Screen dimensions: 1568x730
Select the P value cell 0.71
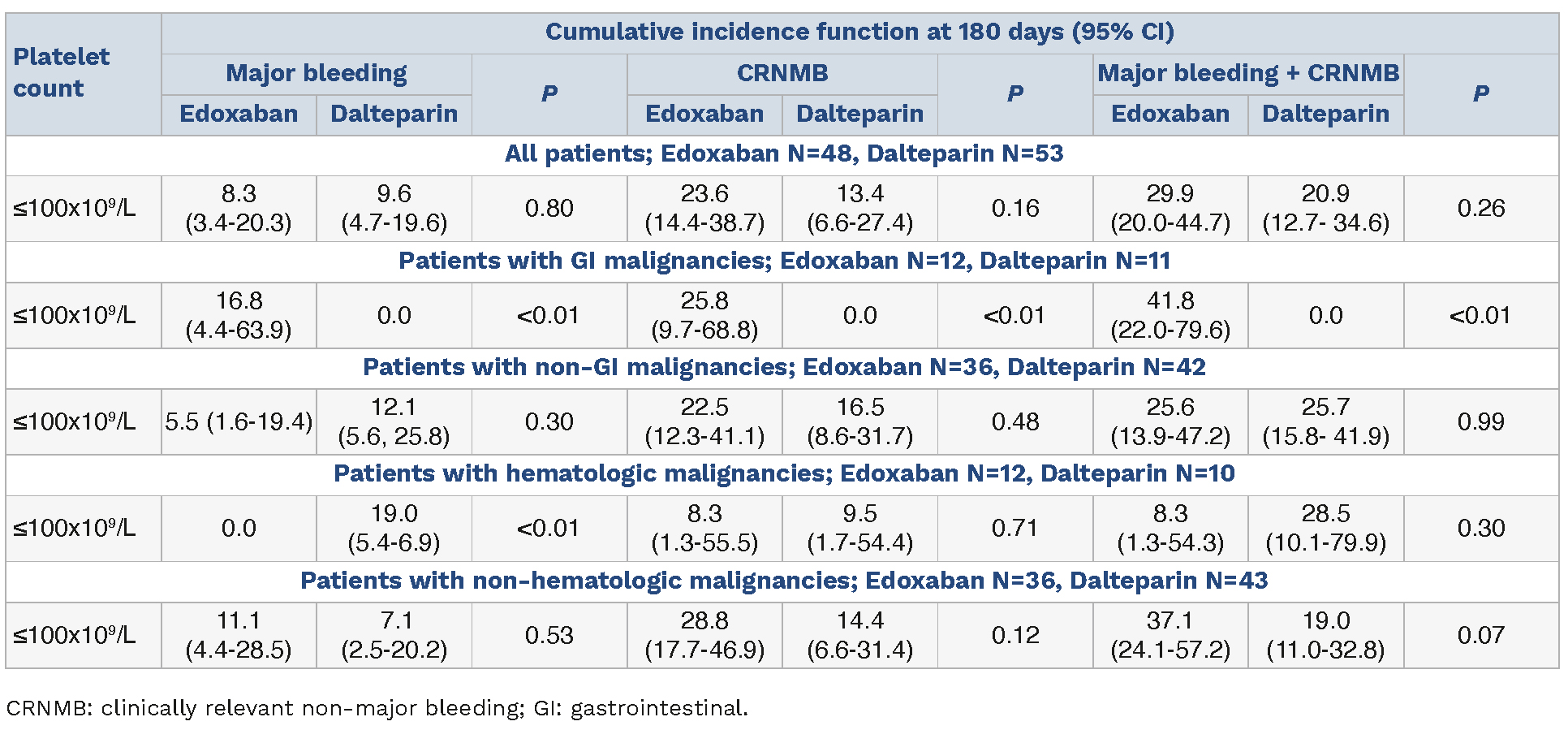(1014, 529)
